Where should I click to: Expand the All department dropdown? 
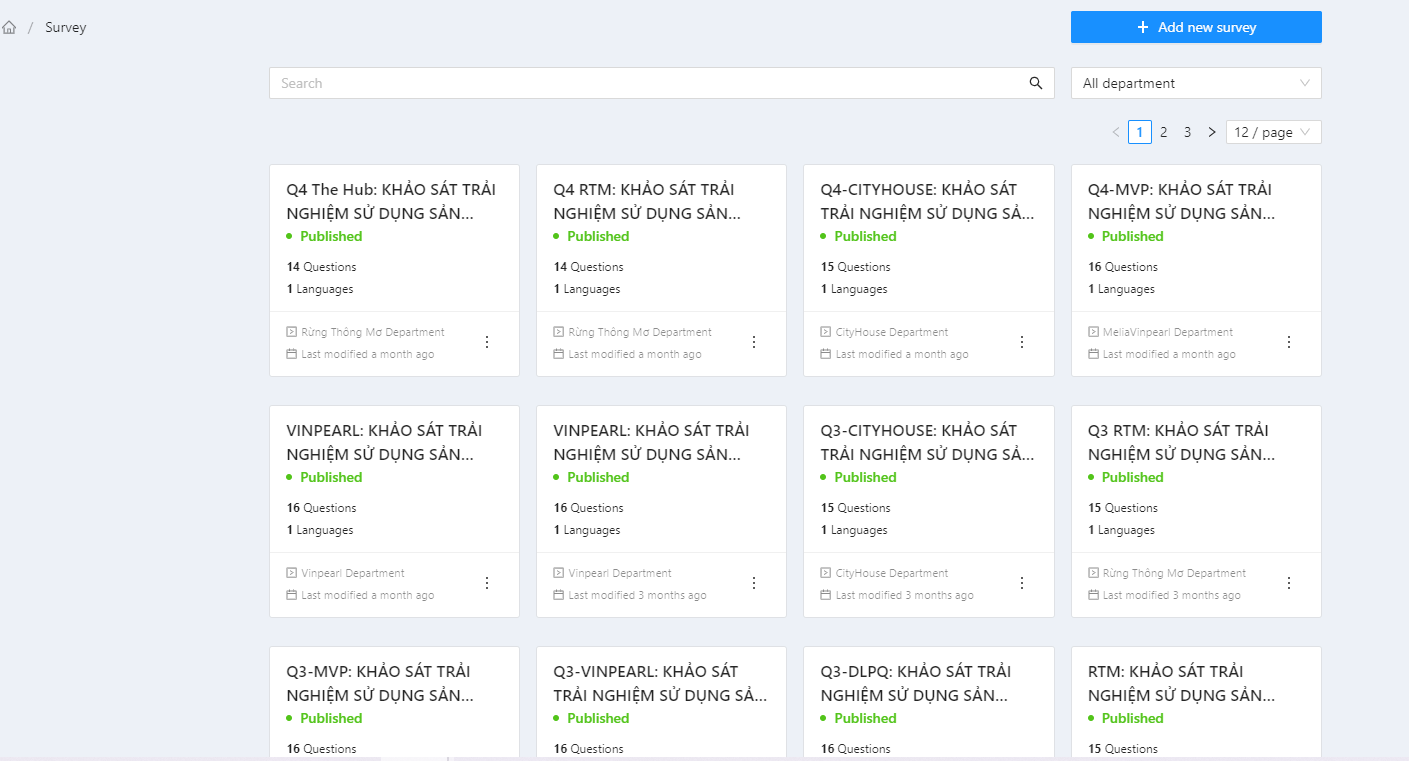pyautogui.click(x=1195, y=83)
